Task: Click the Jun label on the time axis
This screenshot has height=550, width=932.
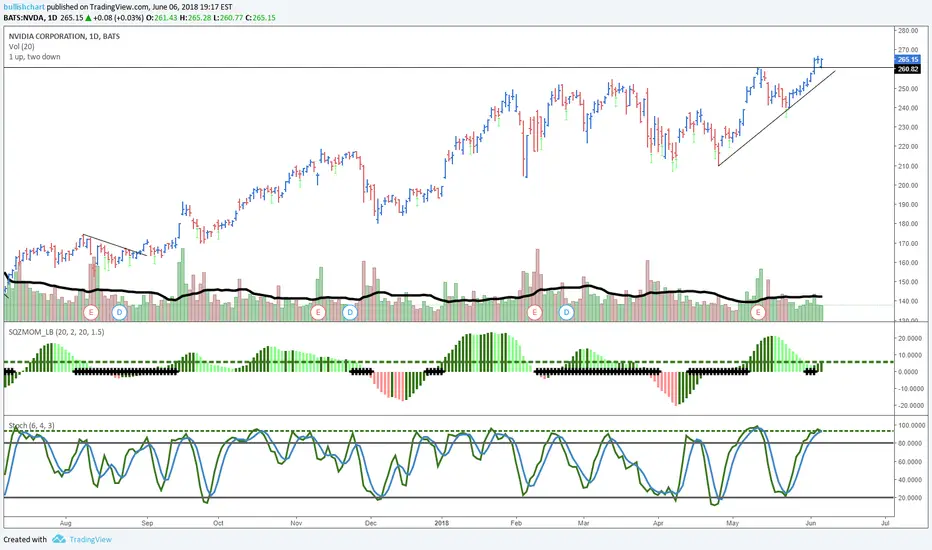Action: click(x=811, y=523)
